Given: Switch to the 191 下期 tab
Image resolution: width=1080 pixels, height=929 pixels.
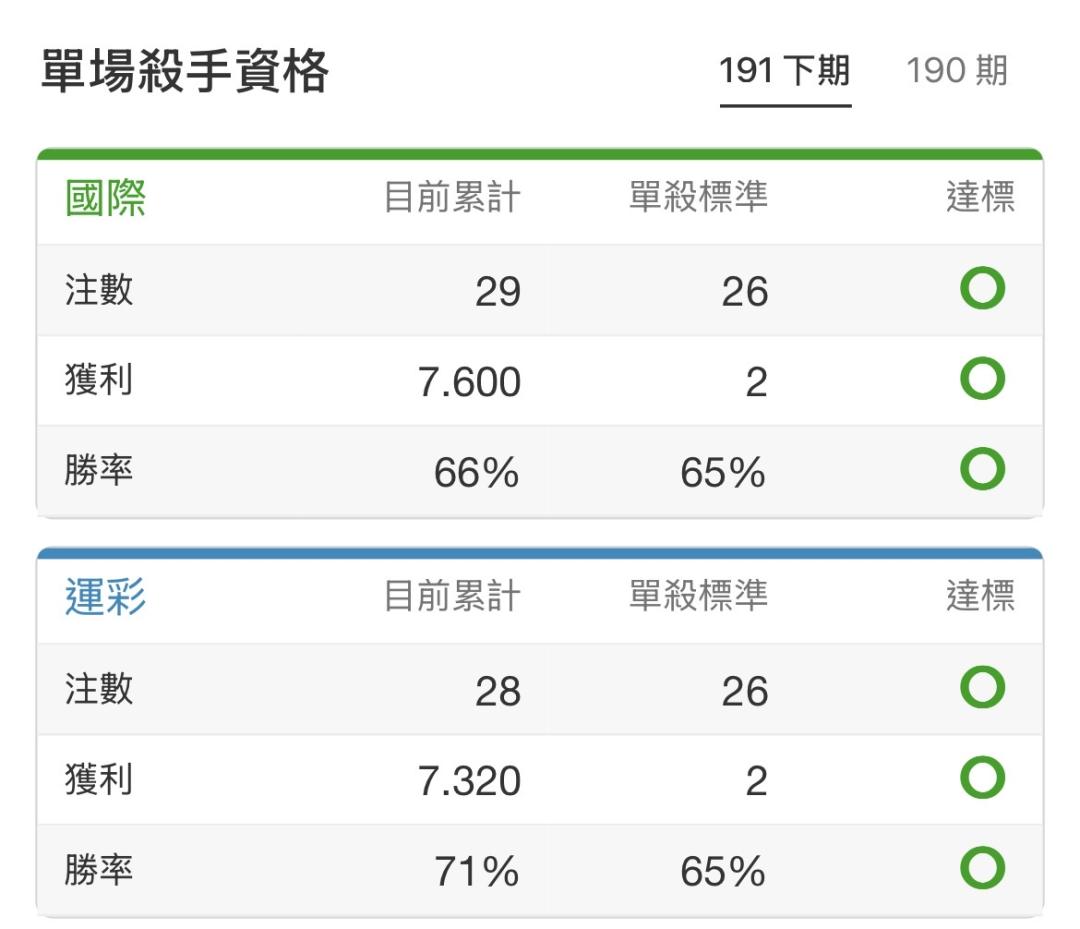Looking at the screenshot, I should 785,71.
